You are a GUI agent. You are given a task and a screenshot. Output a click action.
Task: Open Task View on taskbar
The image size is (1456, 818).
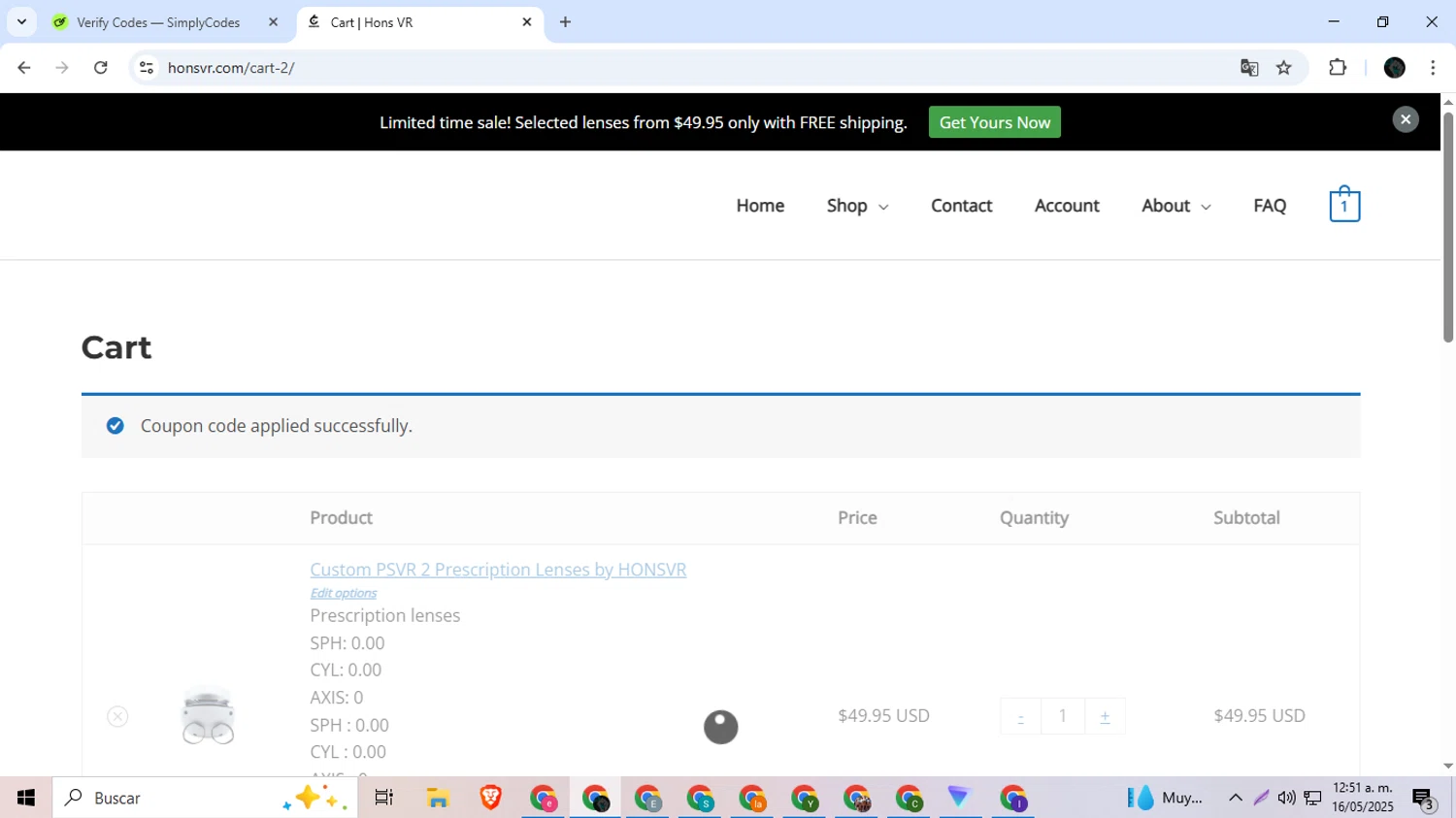pos(384,798)
